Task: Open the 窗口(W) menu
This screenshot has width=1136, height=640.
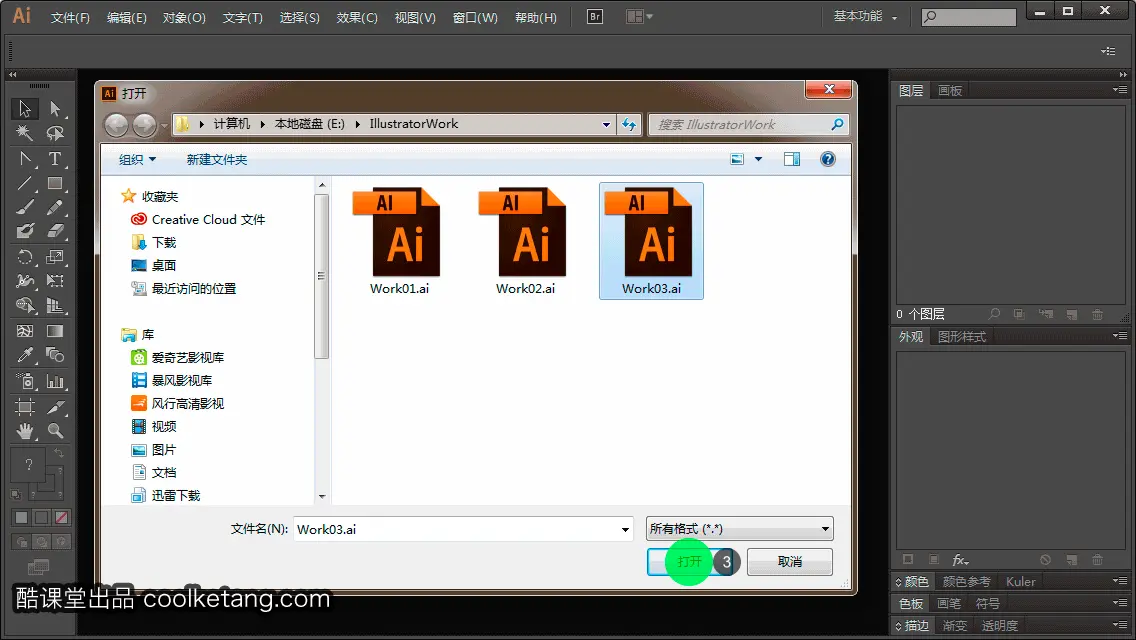Action: pyautogui.click(x=475, y=17)
